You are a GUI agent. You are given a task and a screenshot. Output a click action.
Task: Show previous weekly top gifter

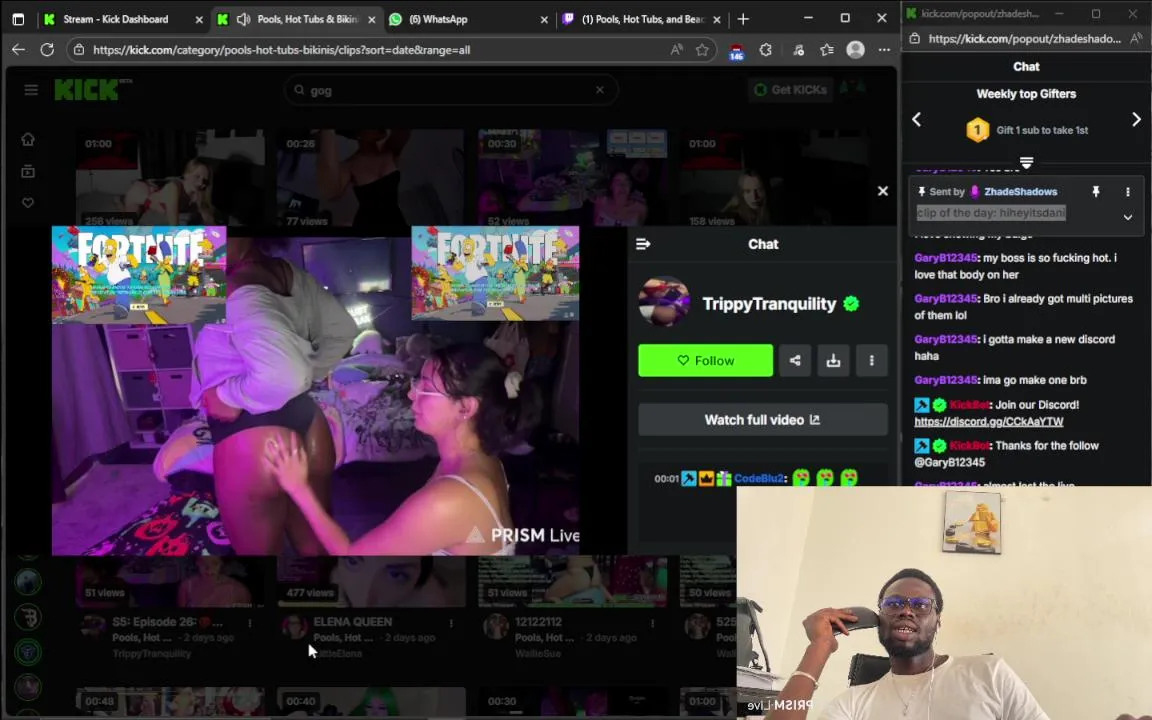pyautogui.click(x=916, y=119)
